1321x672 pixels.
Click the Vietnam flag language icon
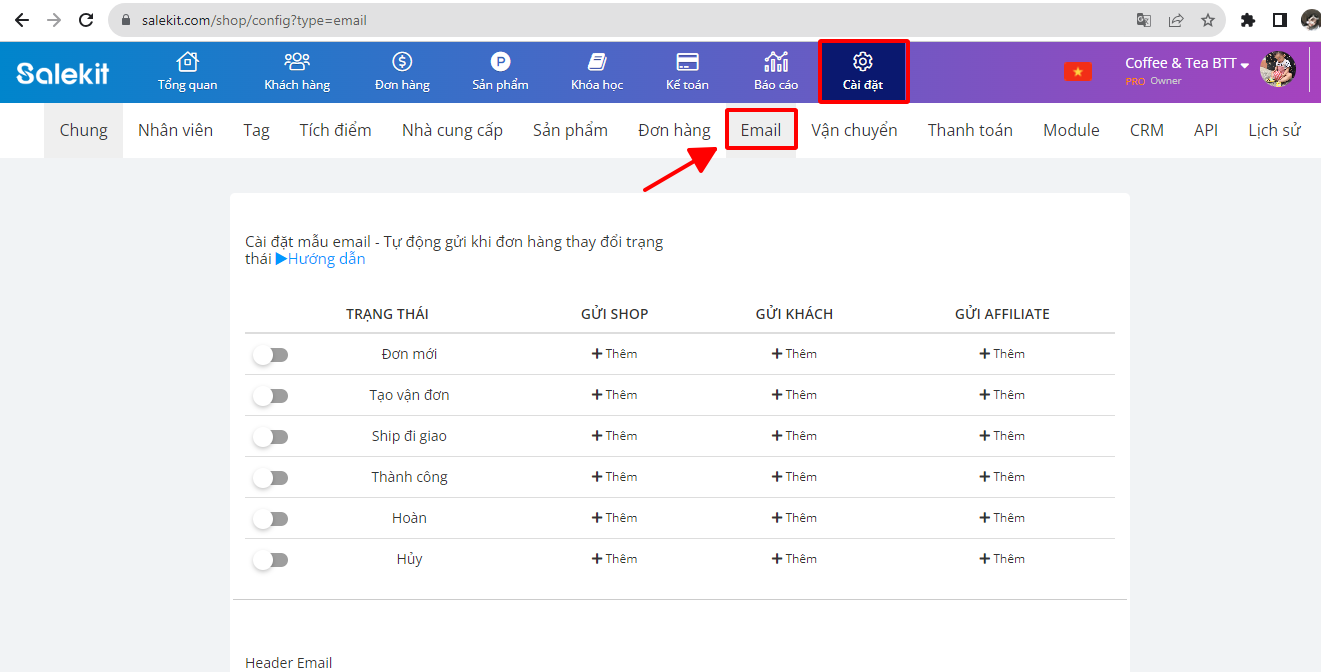(x=1077, y=71)
